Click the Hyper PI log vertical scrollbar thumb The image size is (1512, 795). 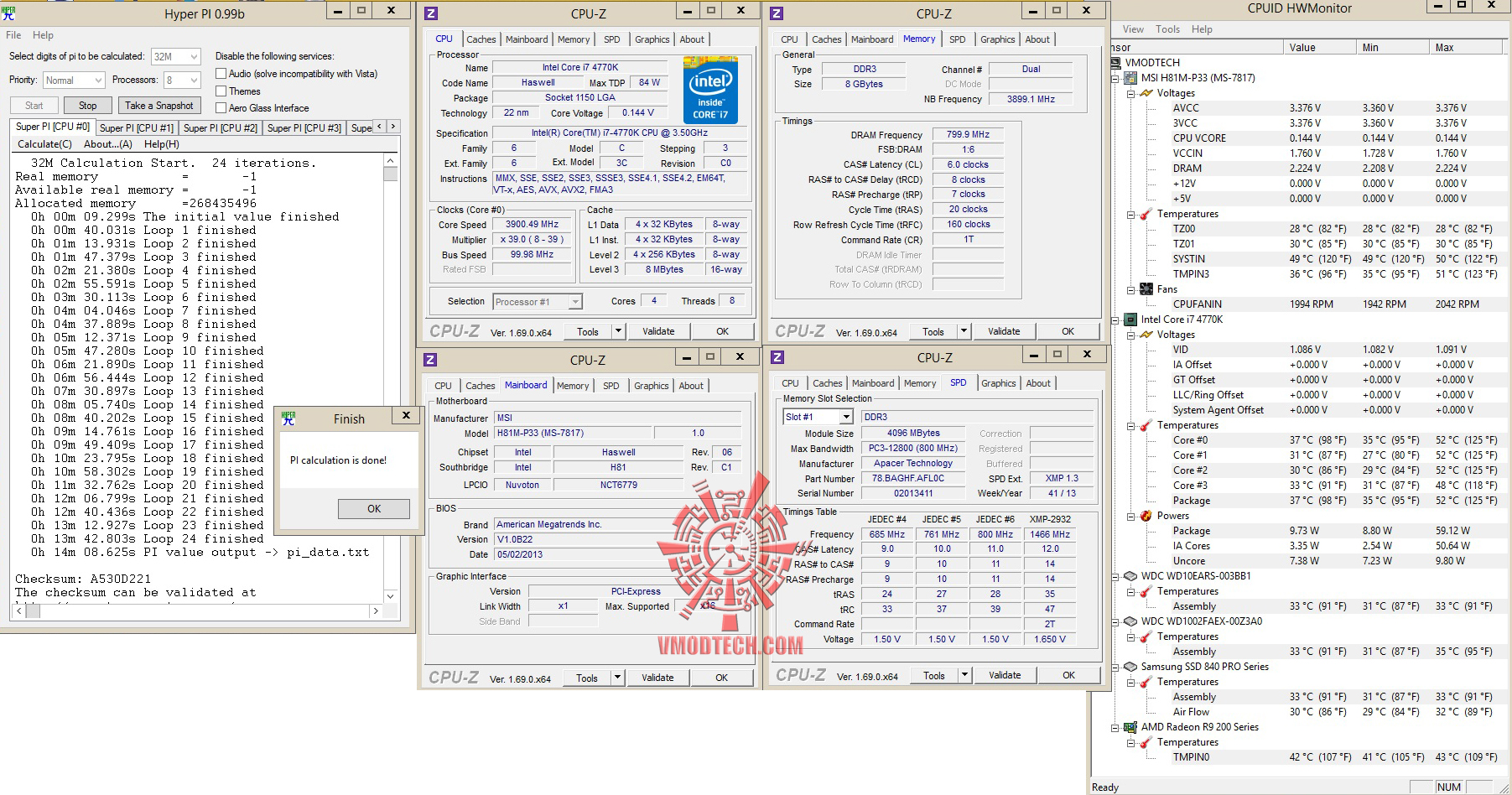point(390,174)
